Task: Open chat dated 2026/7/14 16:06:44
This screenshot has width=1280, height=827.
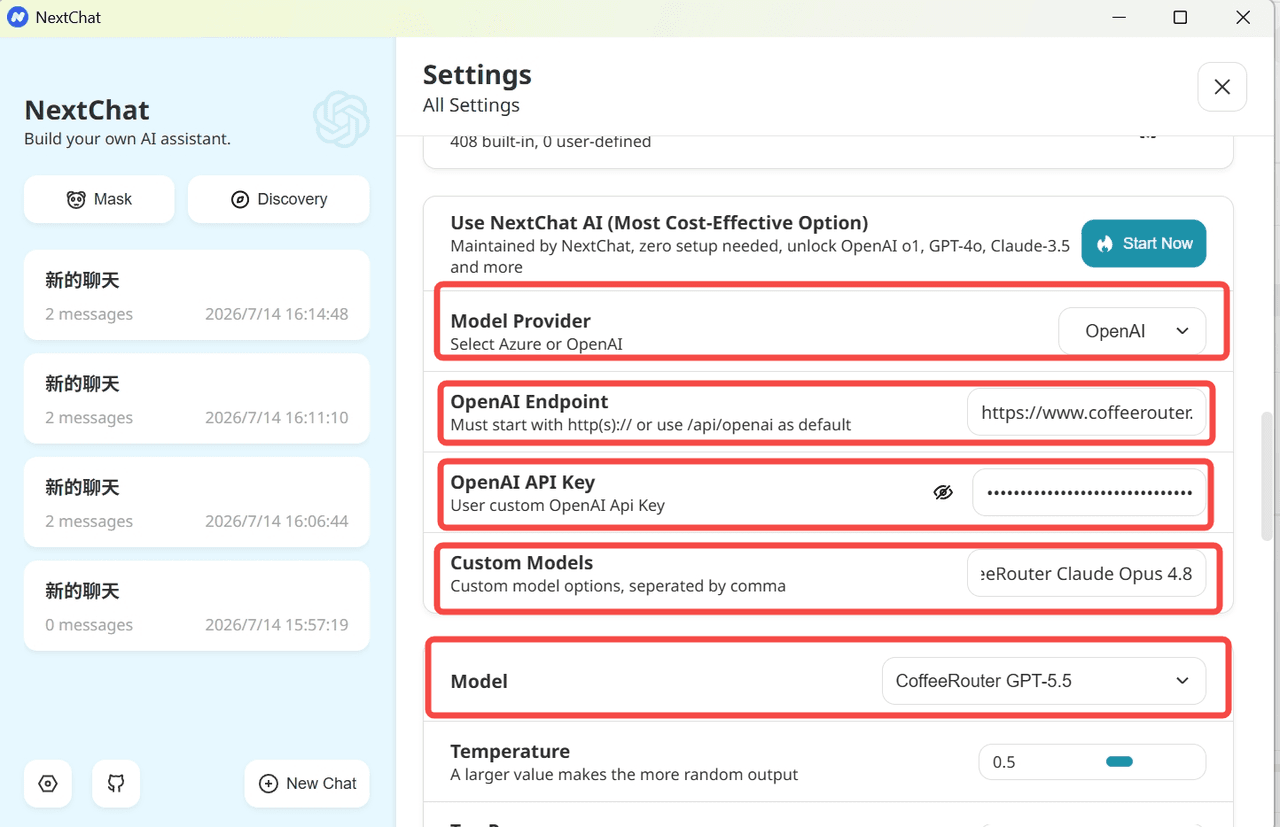Action: click(197, 504)
